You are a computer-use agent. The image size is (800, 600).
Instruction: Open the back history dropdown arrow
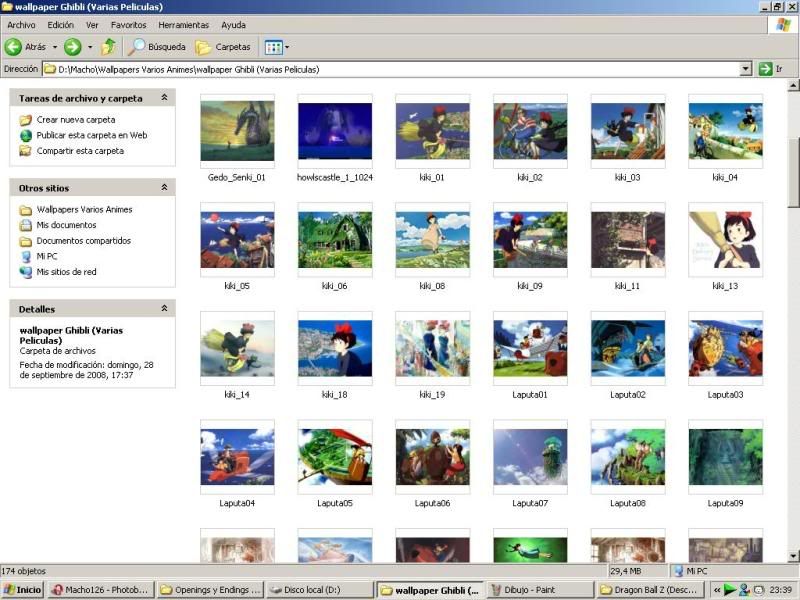tap(55, 47)
